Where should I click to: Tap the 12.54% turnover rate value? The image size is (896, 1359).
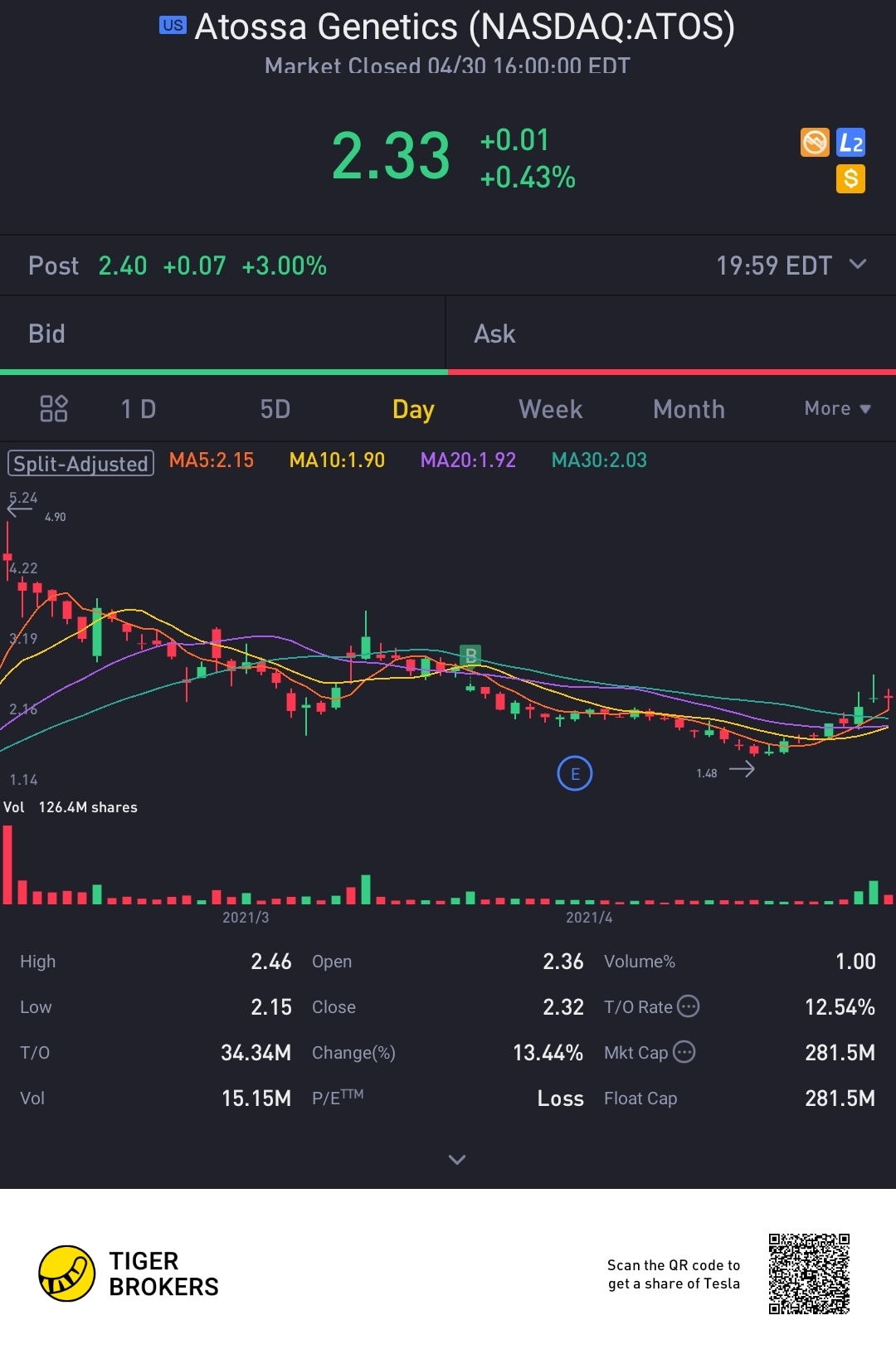[x=840, y=1007]
